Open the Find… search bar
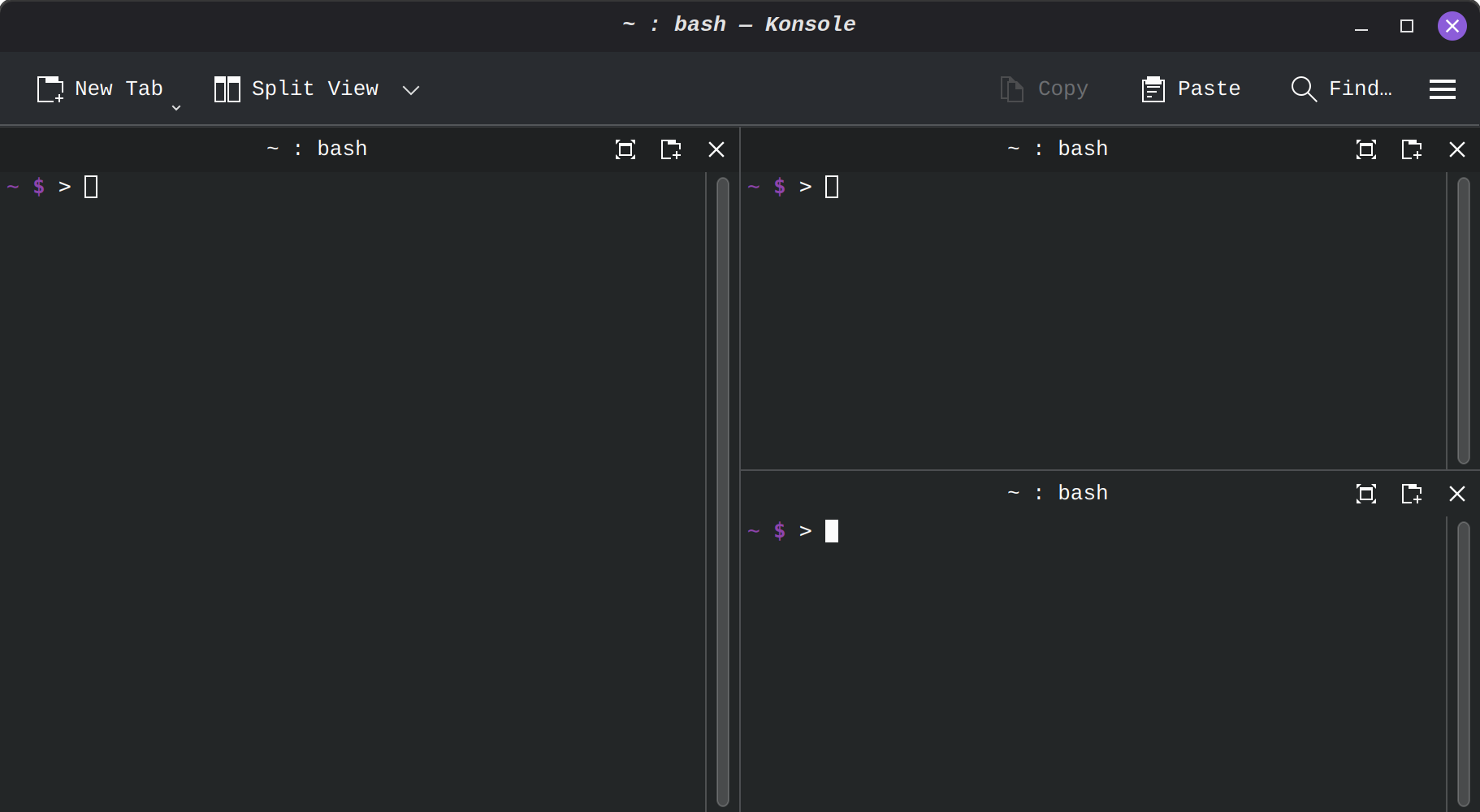Viewport: 1480px width, 812px height. (x=1342, y=89)
